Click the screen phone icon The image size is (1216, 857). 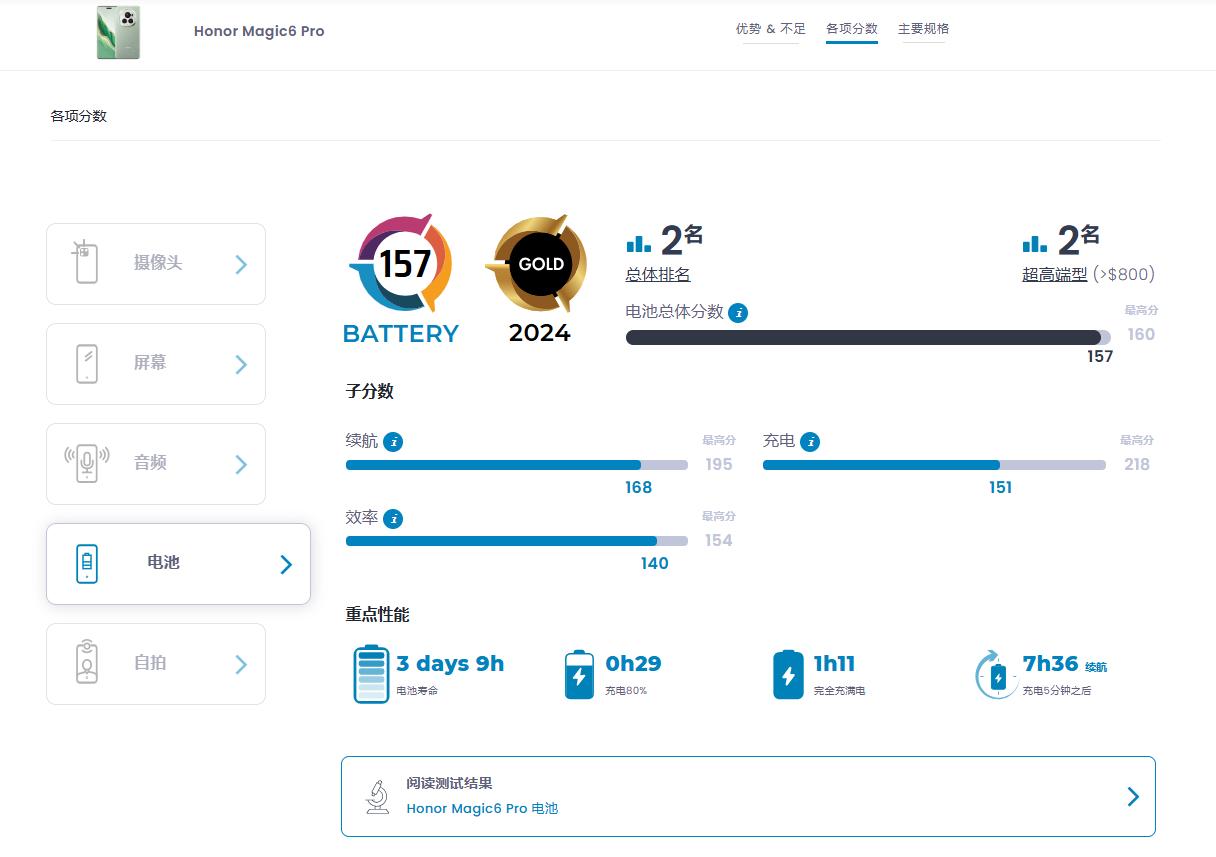(x=87, y=363)
